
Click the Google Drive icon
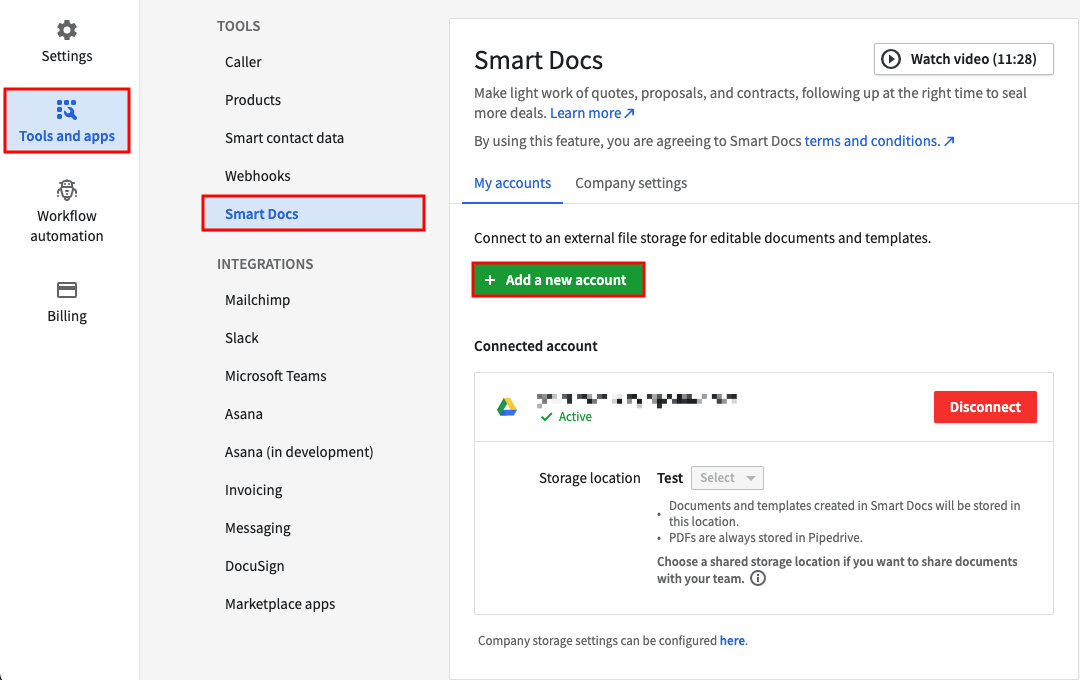point(507,407)
